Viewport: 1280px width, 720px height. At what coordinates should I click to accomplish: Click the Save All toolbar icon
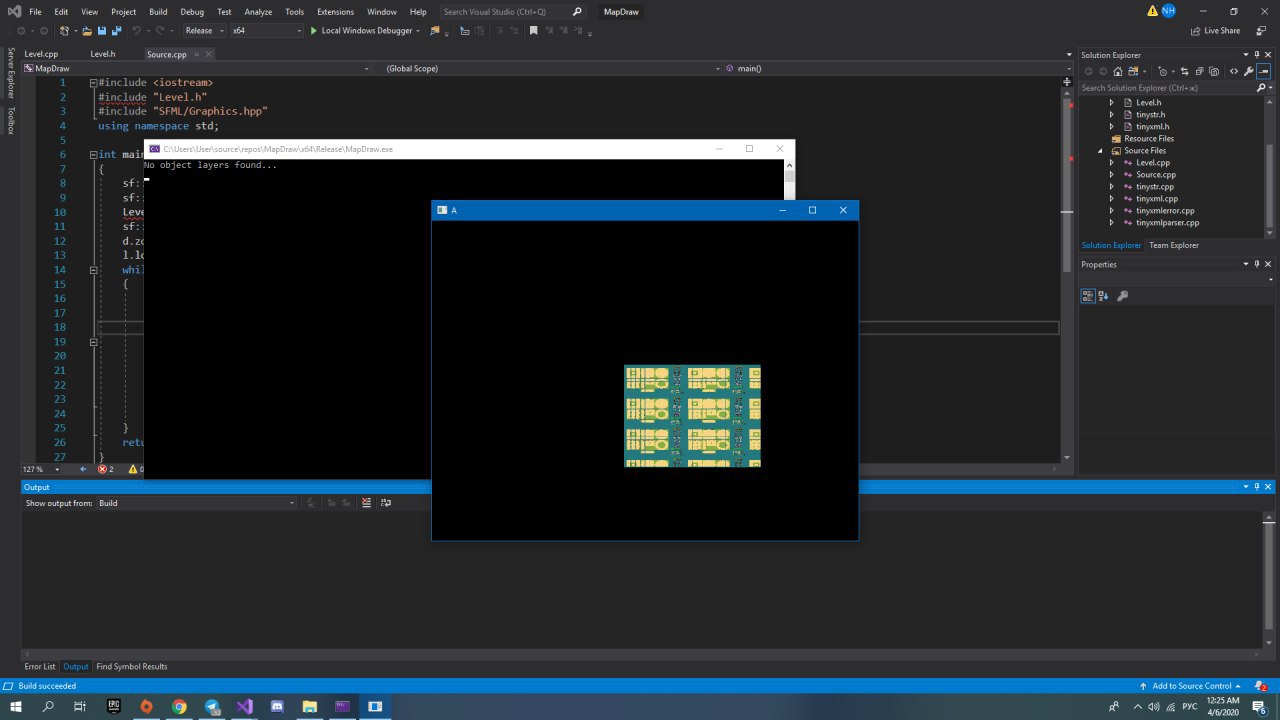(117, 31)
